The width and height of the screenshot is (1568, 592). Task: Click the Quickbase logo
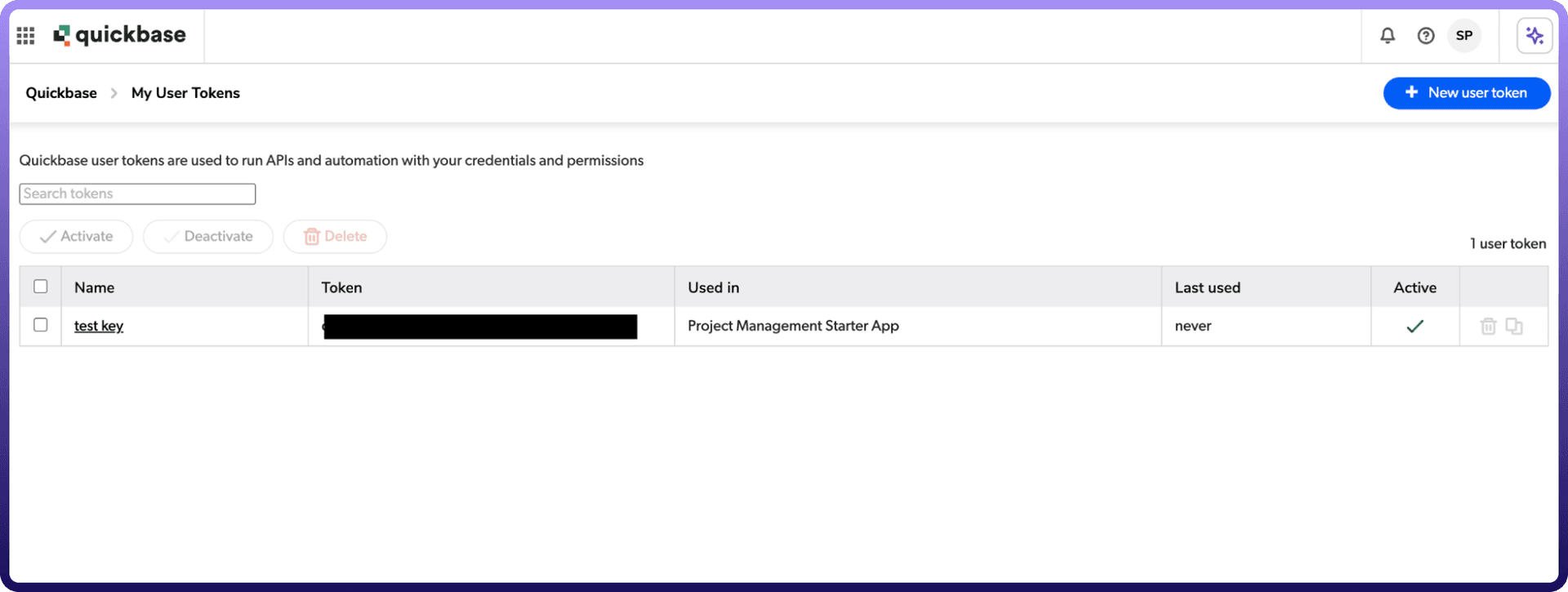point(119,35)
